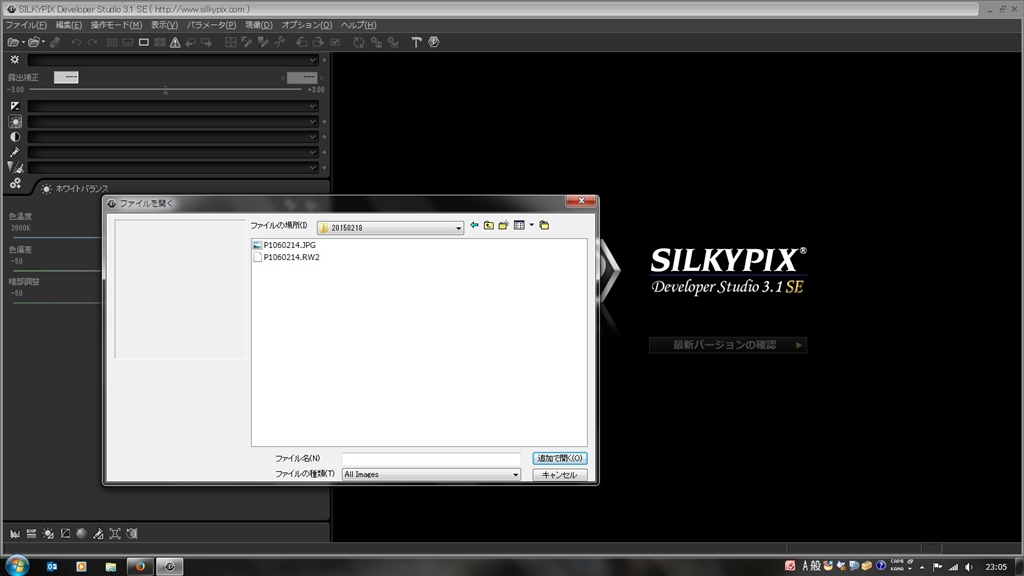Image resolution: width=1024 pixels, height=576 pixels.
Task: Open the 操作モード(M) menu
Action: coord(116,25)
